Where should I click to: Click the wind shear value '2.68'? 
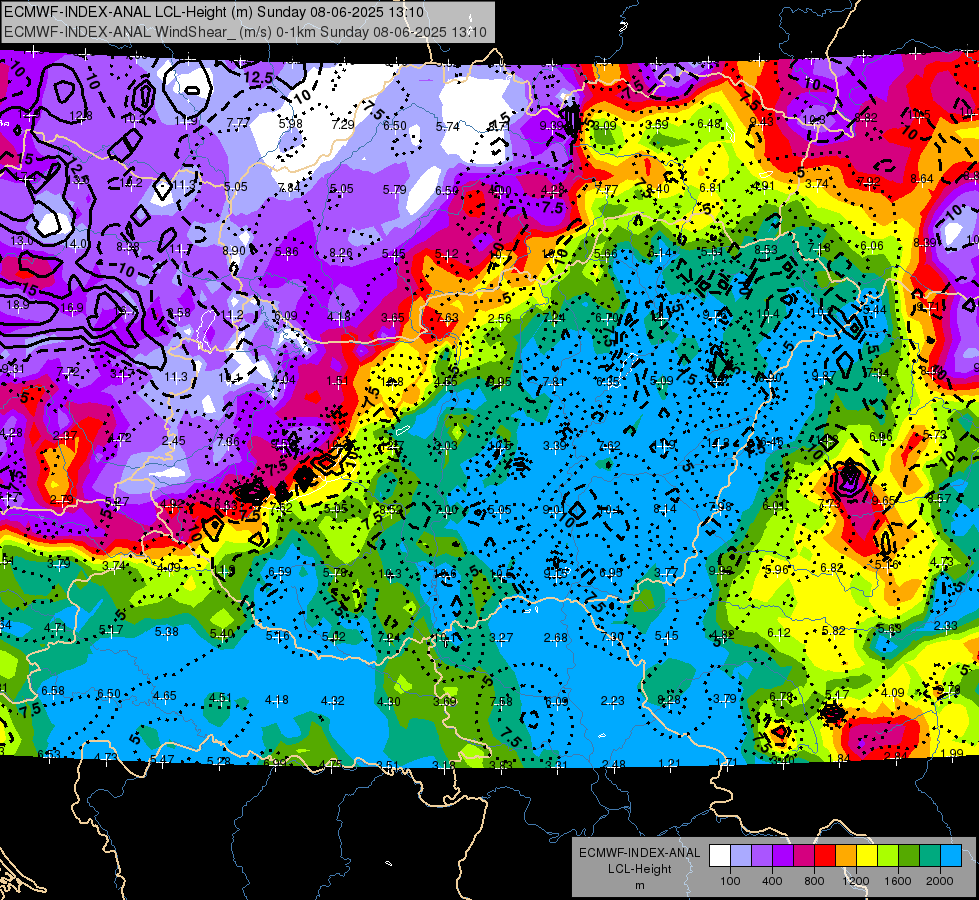[556, 638]
